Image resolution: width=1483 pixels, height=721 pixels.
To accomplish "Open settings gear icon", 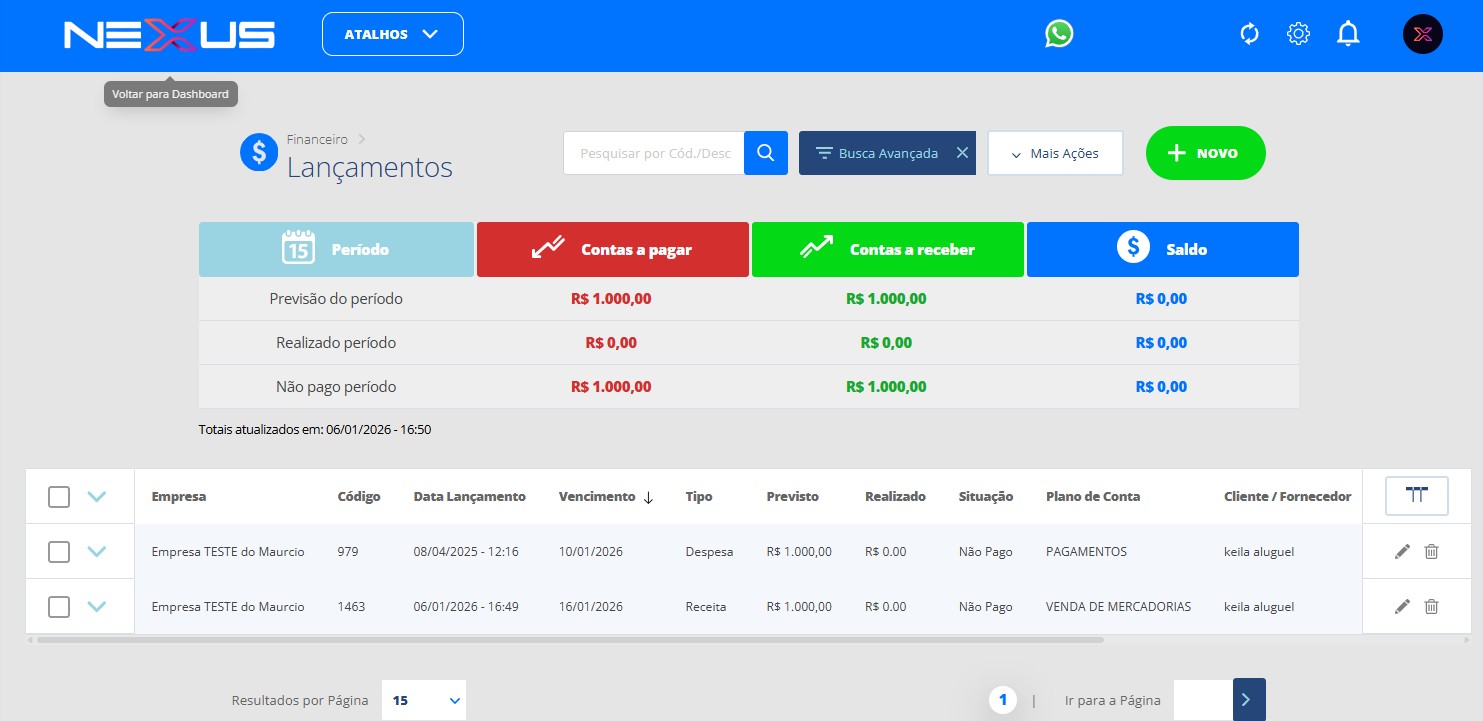I will coord(1298,34).
